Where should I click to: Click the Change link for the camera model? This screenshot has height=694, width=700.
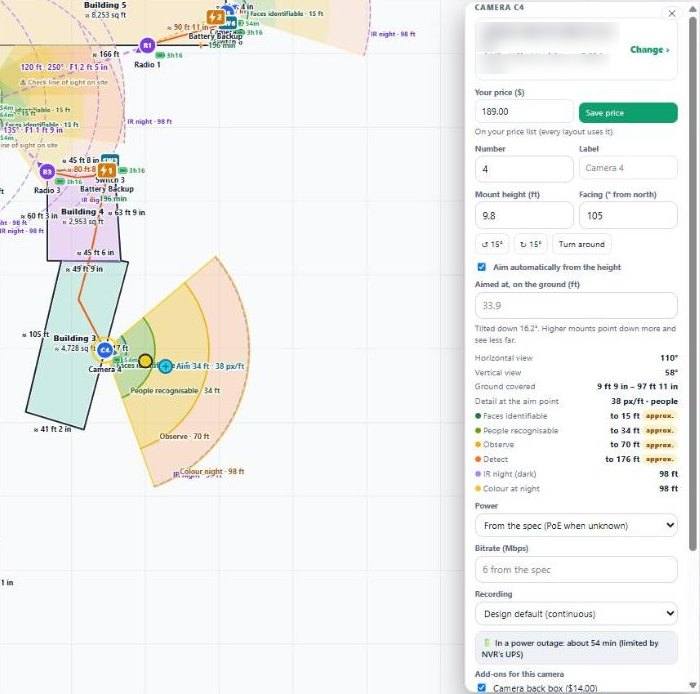tap(650, 50)
